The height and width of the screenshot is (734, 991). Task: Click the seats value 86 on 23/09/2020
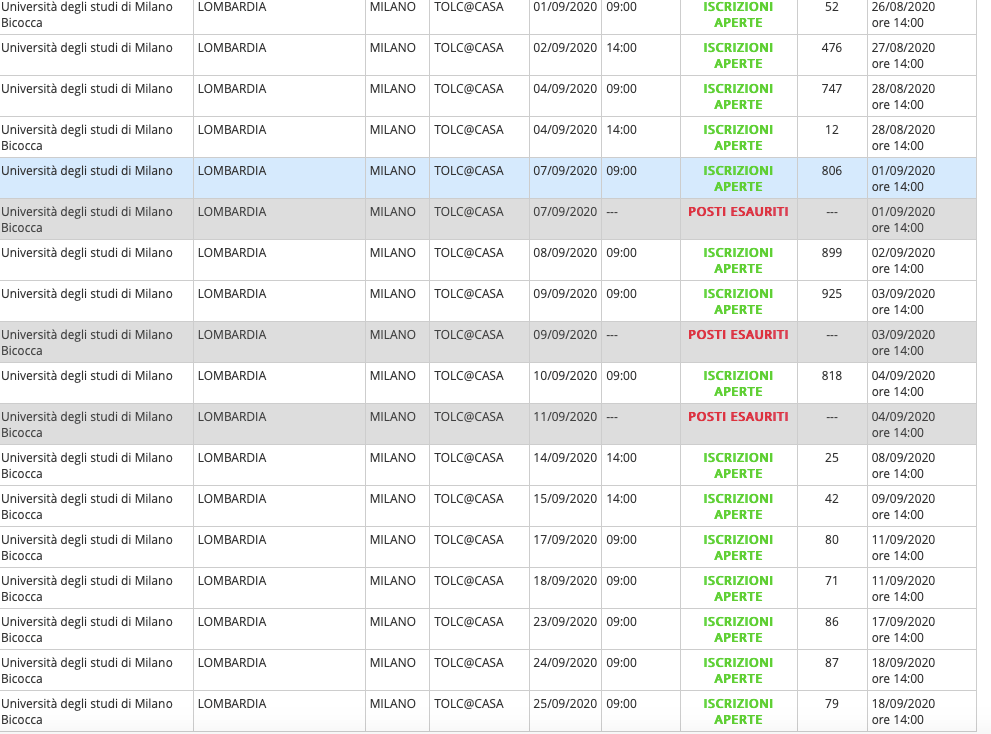pyautogui.click(x=832, y=622)
